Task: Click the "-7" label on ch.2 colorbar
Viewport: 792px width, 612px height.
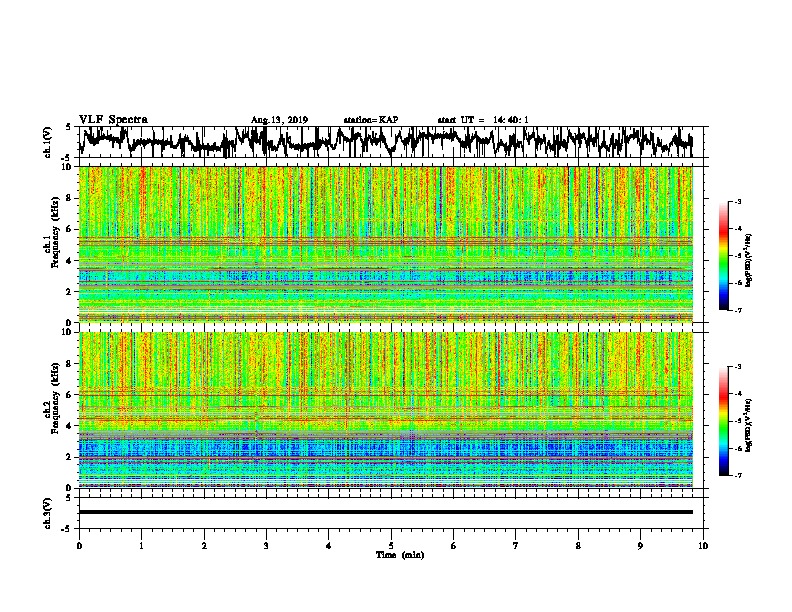Action: (737, 475)
